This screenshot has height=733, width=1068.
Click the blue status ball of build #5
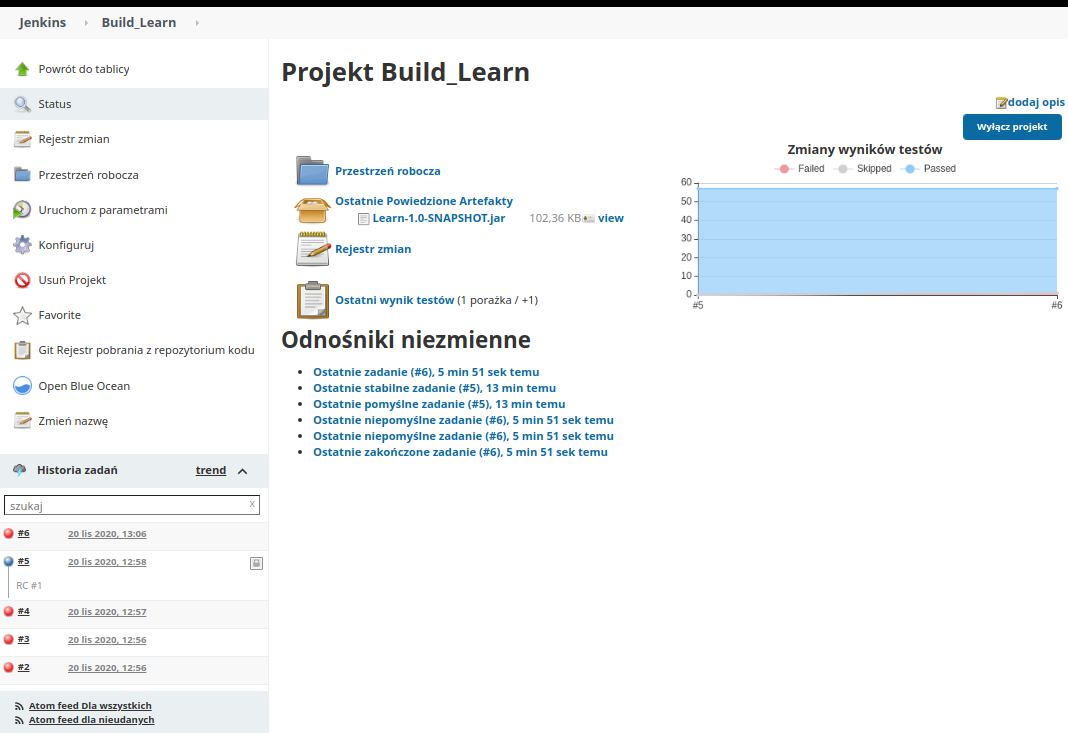9,561
